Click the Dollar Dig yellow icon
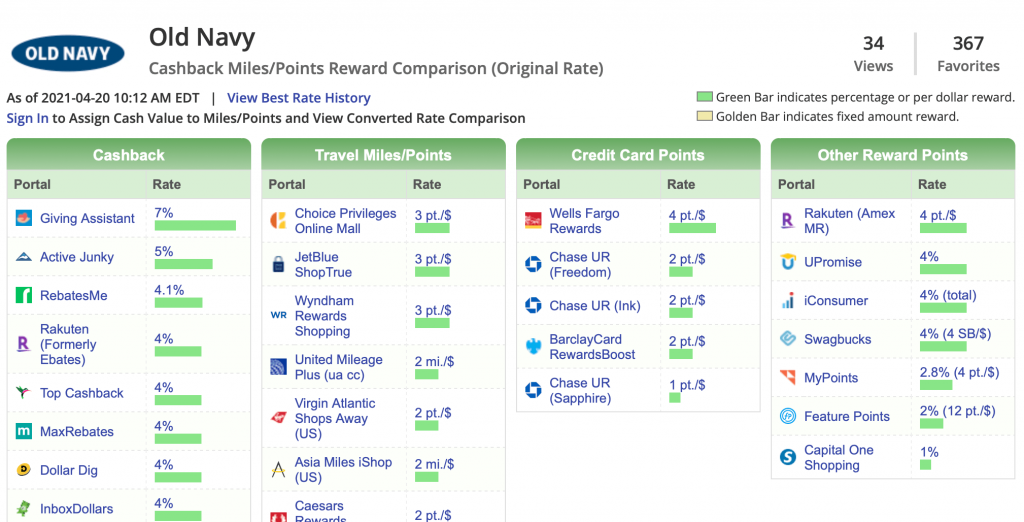1024x522 pixels. (24, 470)
